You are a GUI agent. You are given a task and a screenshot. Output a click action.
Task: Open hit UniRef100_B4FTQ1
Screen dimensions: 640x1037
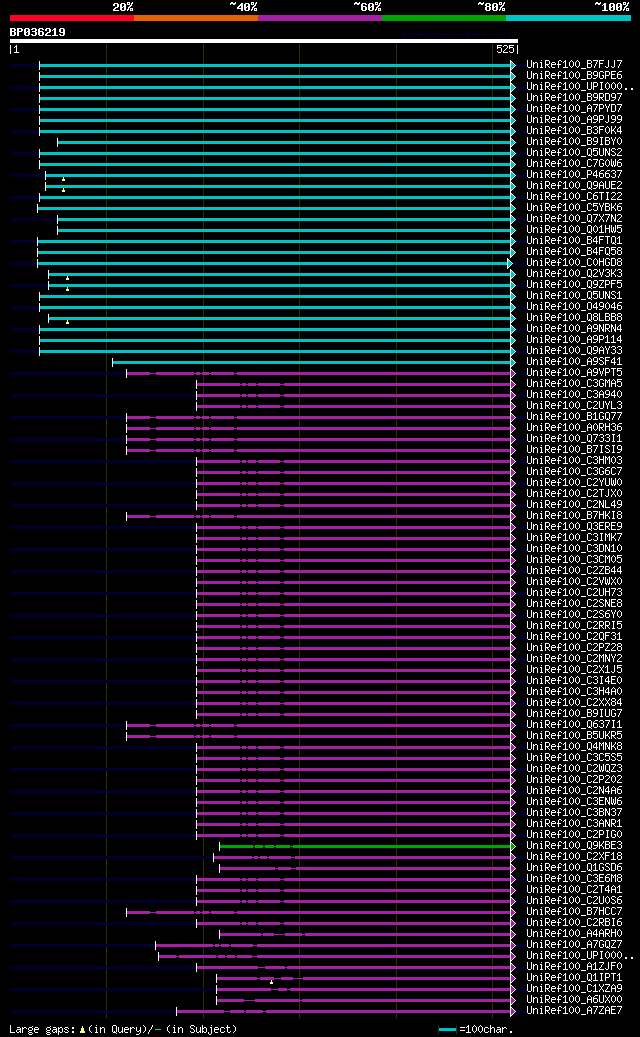574,241
